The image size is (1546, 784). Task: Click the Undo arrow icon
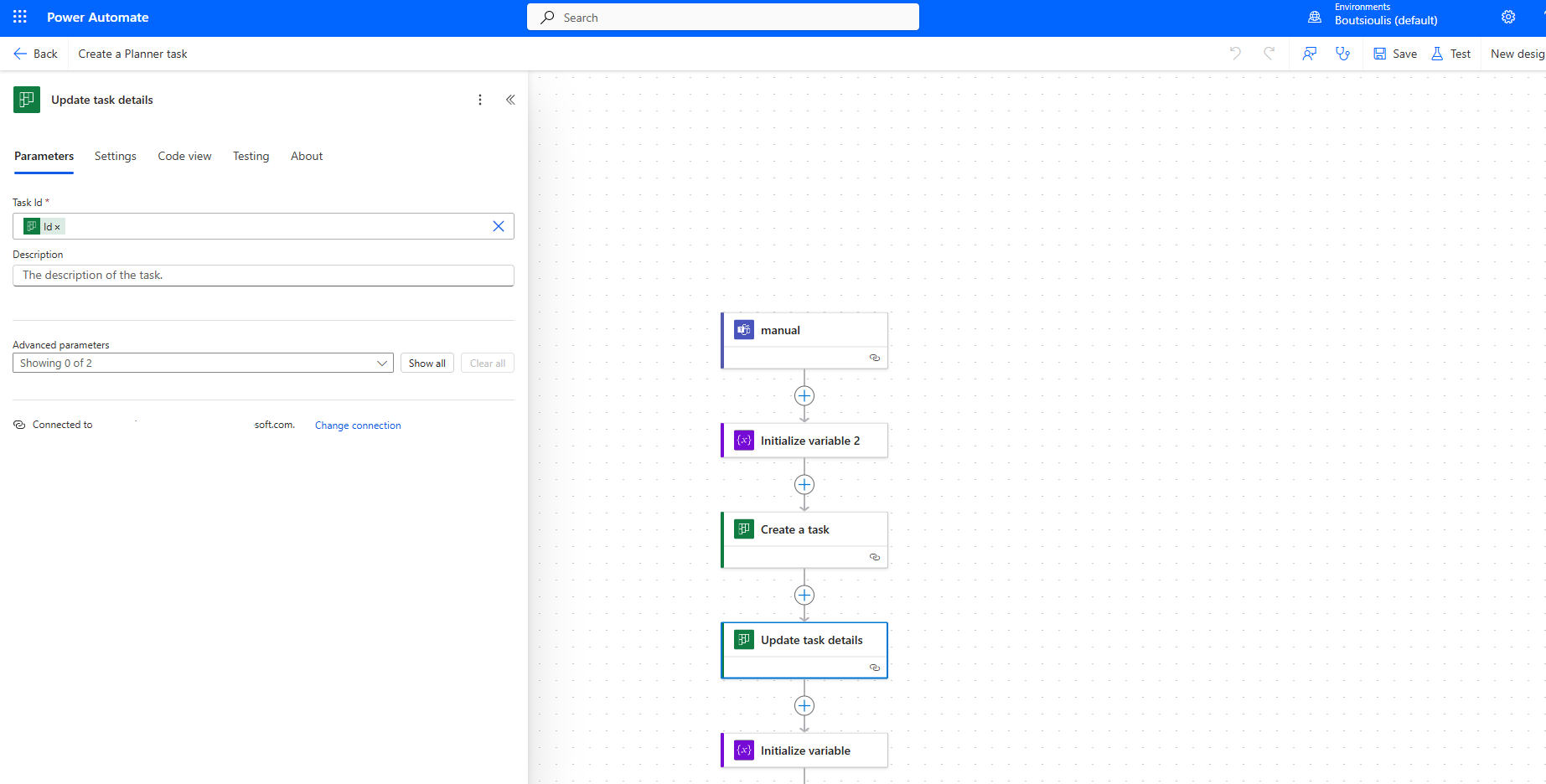point(1235,54)
